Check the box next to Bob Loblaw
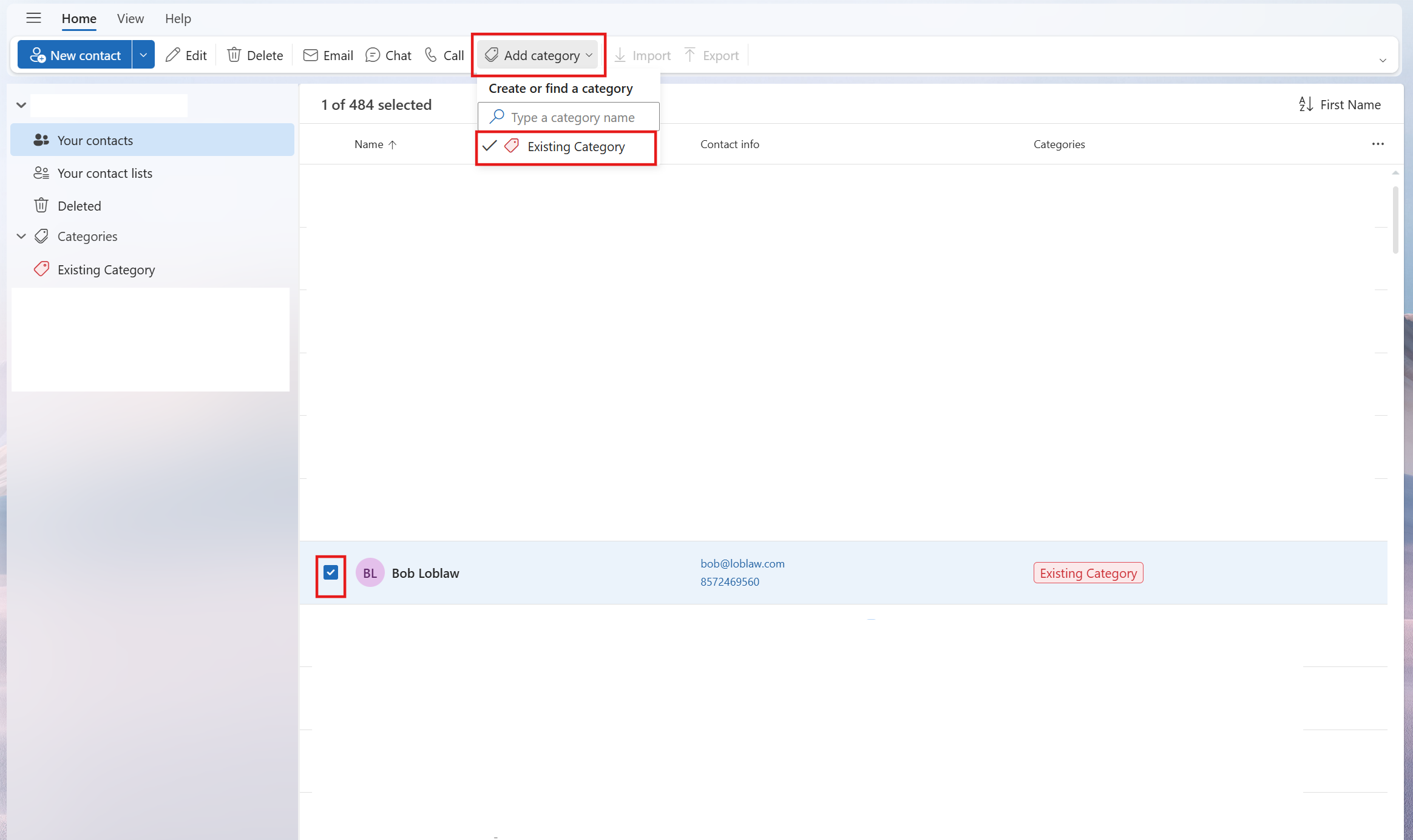The height and width of the screenshot is (840, 1413). [331, 572]
